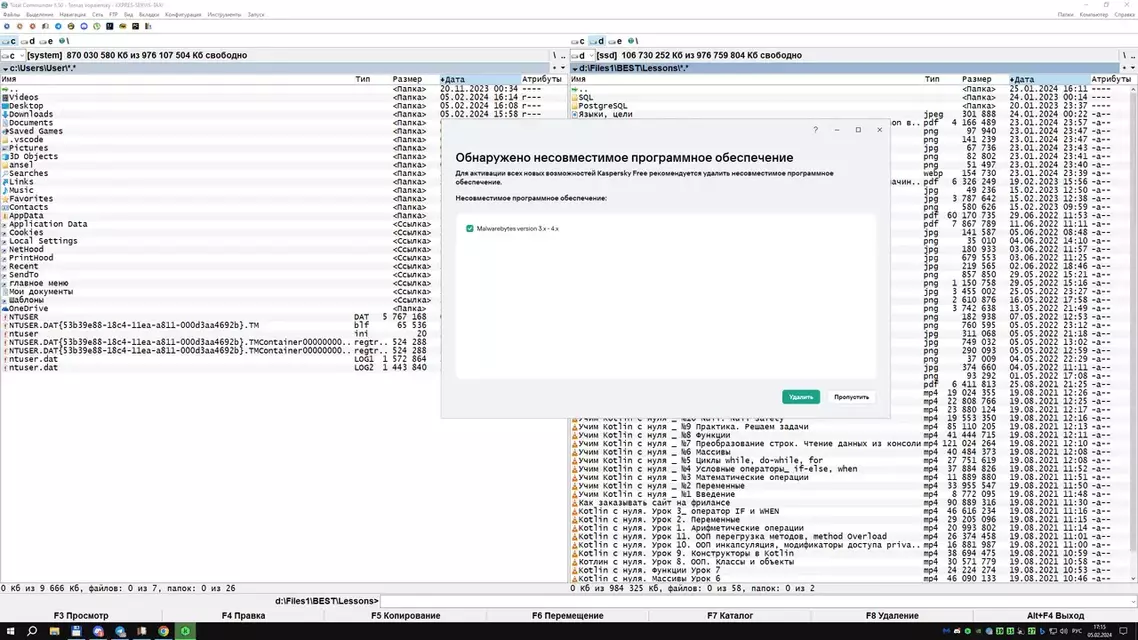Click Удалить button in Kaspersky dialog

(801, 397)
